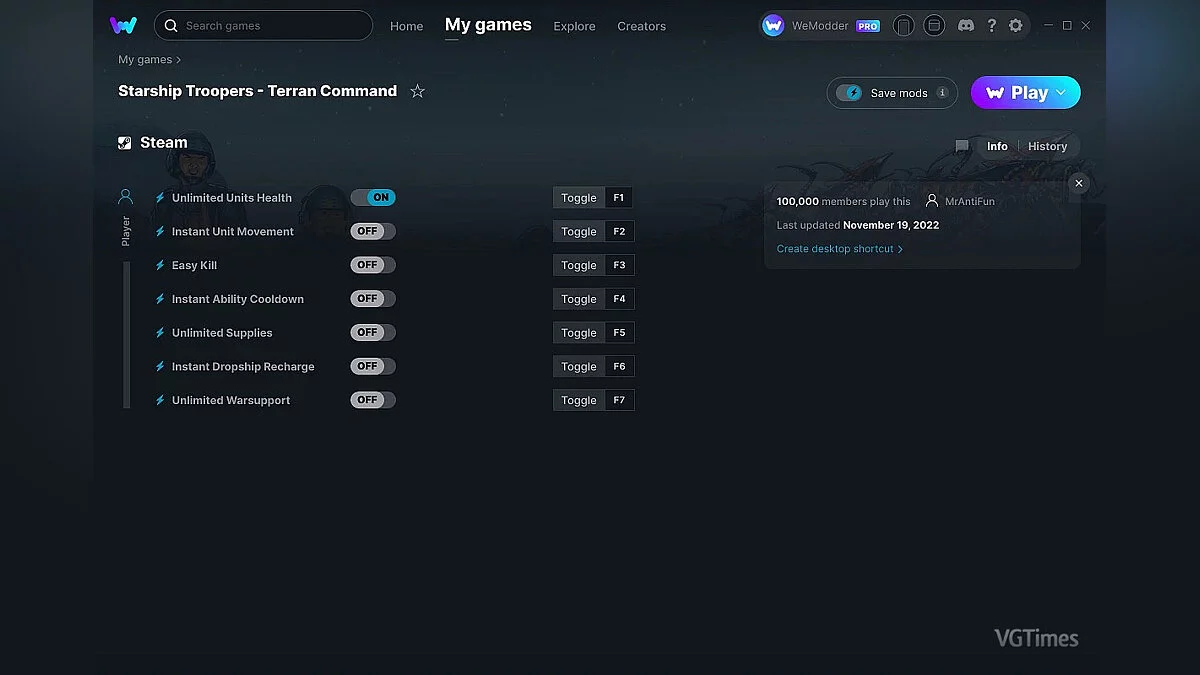The width and height of the screenshot is (1200, 675).
Task: Click the WeMod logo icon
Action: point(124,25)
